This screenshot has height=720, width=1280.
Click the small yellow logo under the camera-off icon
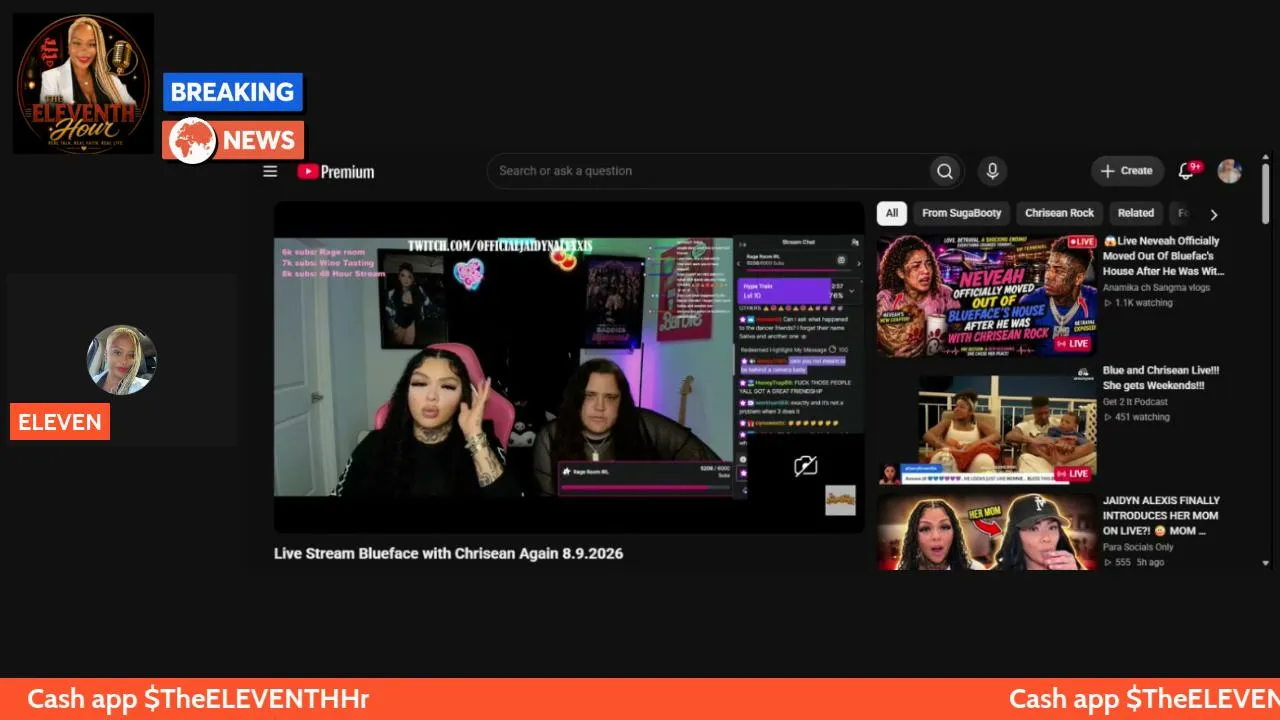click(840, 500)
